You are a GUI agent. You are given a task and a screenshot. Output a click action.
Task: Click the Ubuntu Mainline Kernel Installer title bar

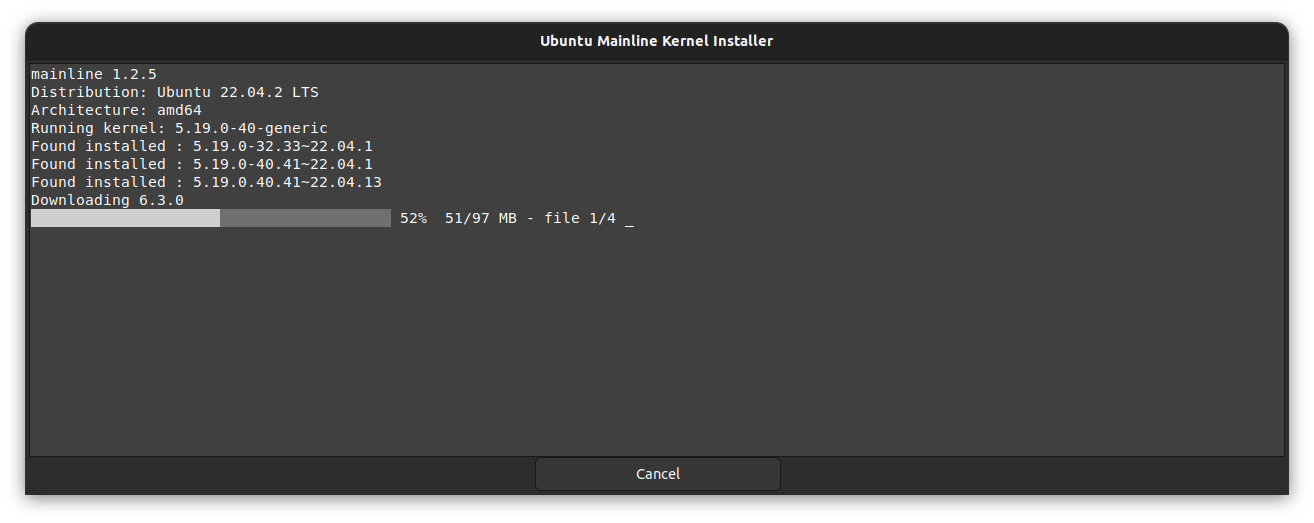coord(656,41)
